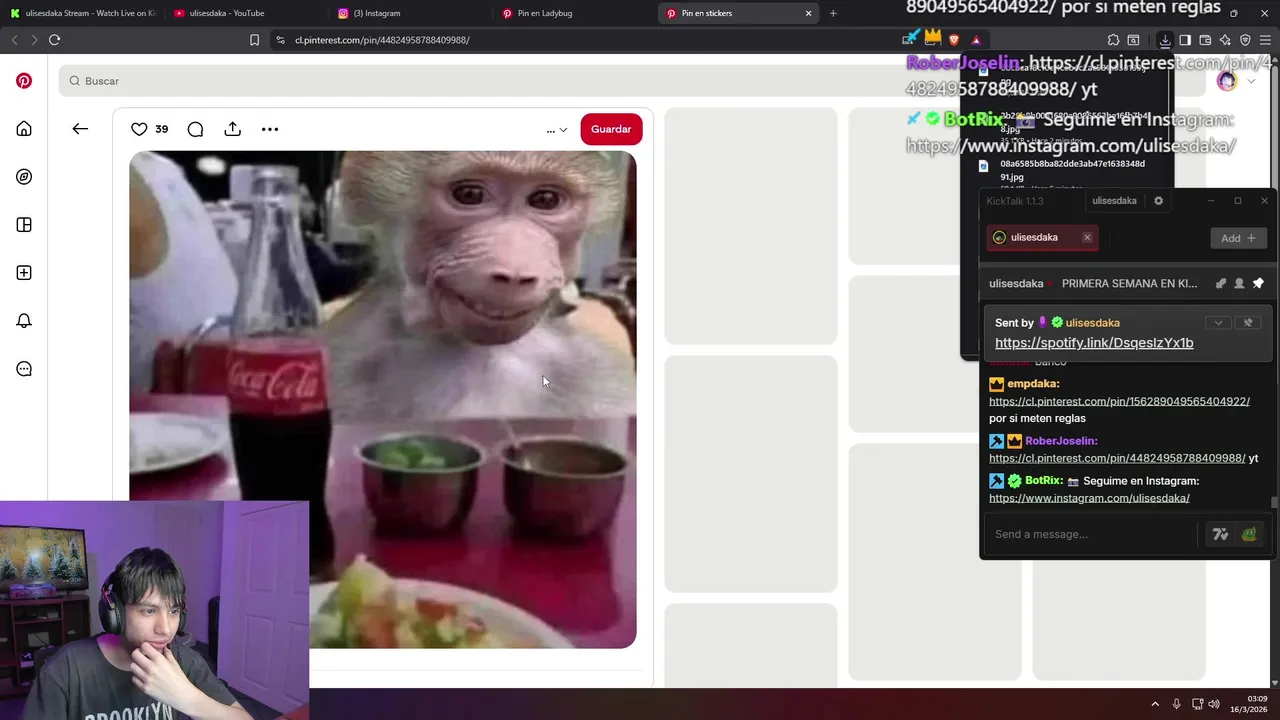Viewport: 1280px width, 720px height.
Task: Click the red Guardar button
Action: [x=611, y=129]
